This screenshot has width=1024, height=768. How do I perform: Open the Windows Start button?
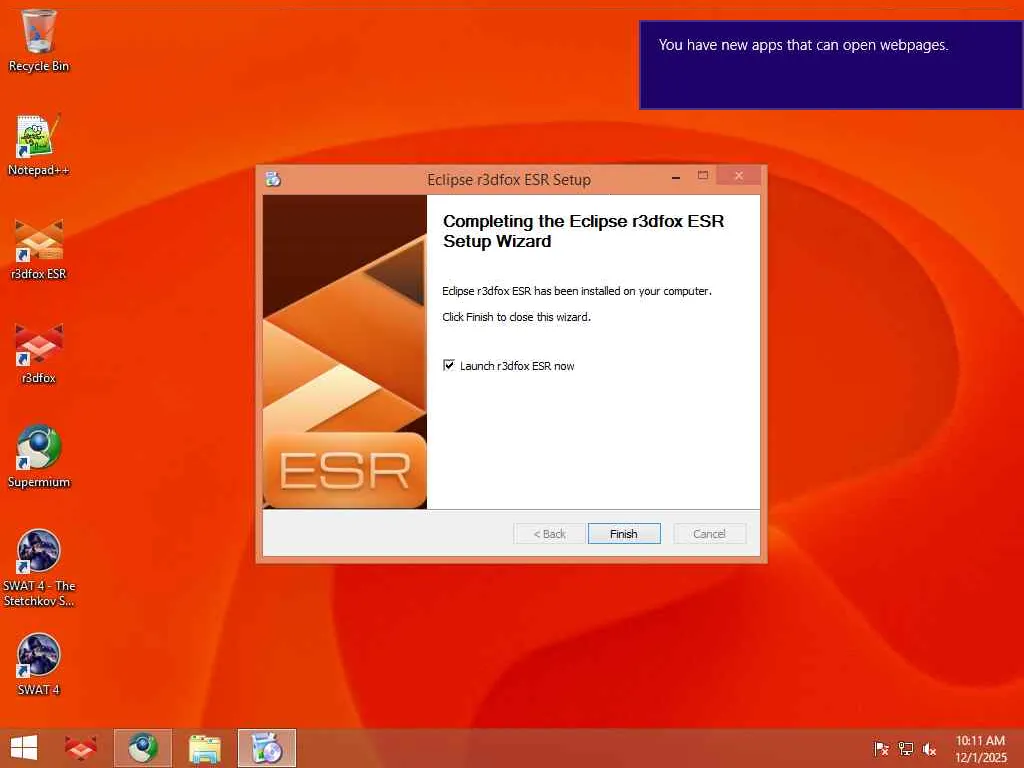click(24, 748)
